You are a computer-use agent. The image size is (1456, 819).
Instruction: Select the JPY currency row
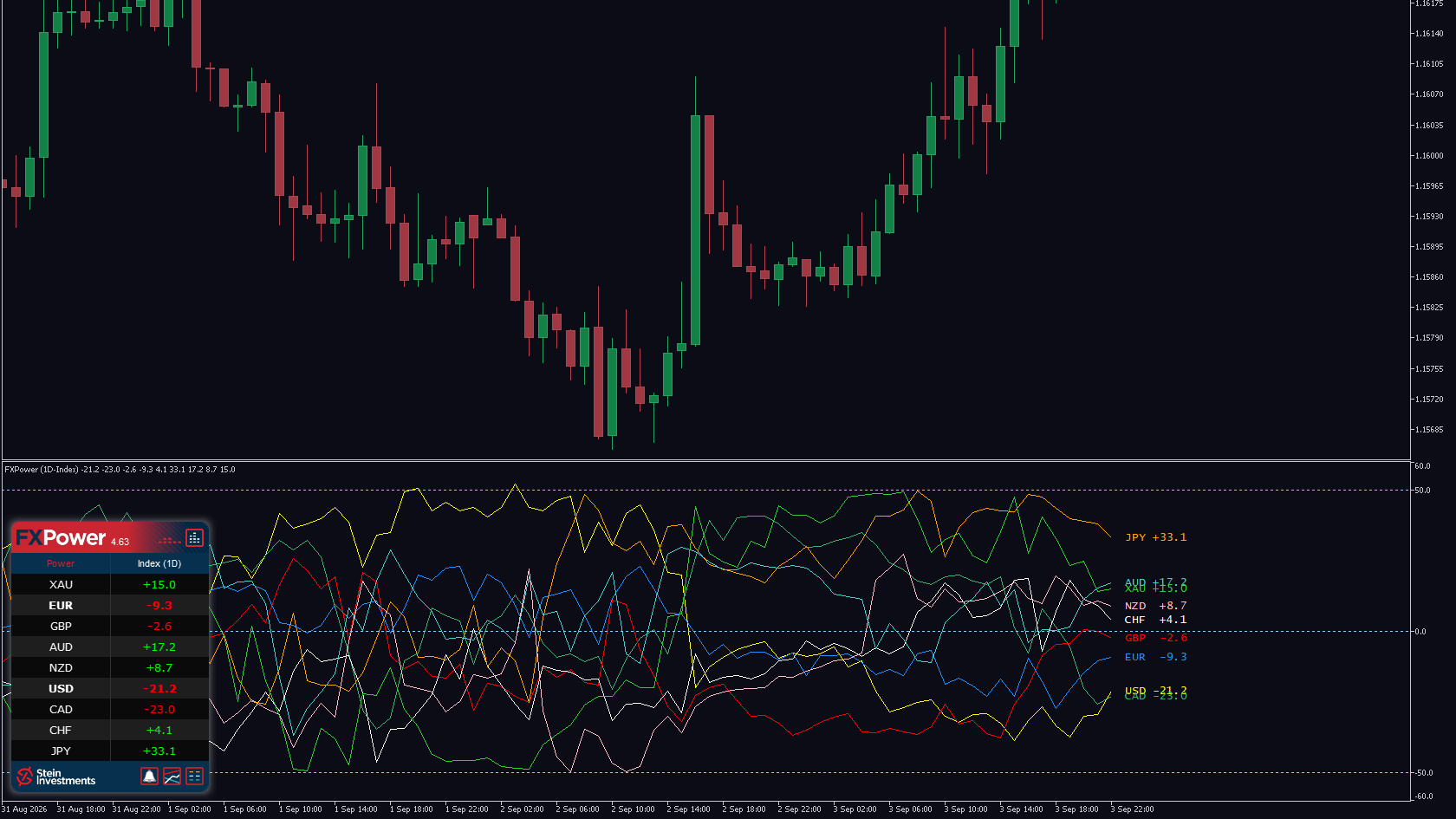point(110,751)
